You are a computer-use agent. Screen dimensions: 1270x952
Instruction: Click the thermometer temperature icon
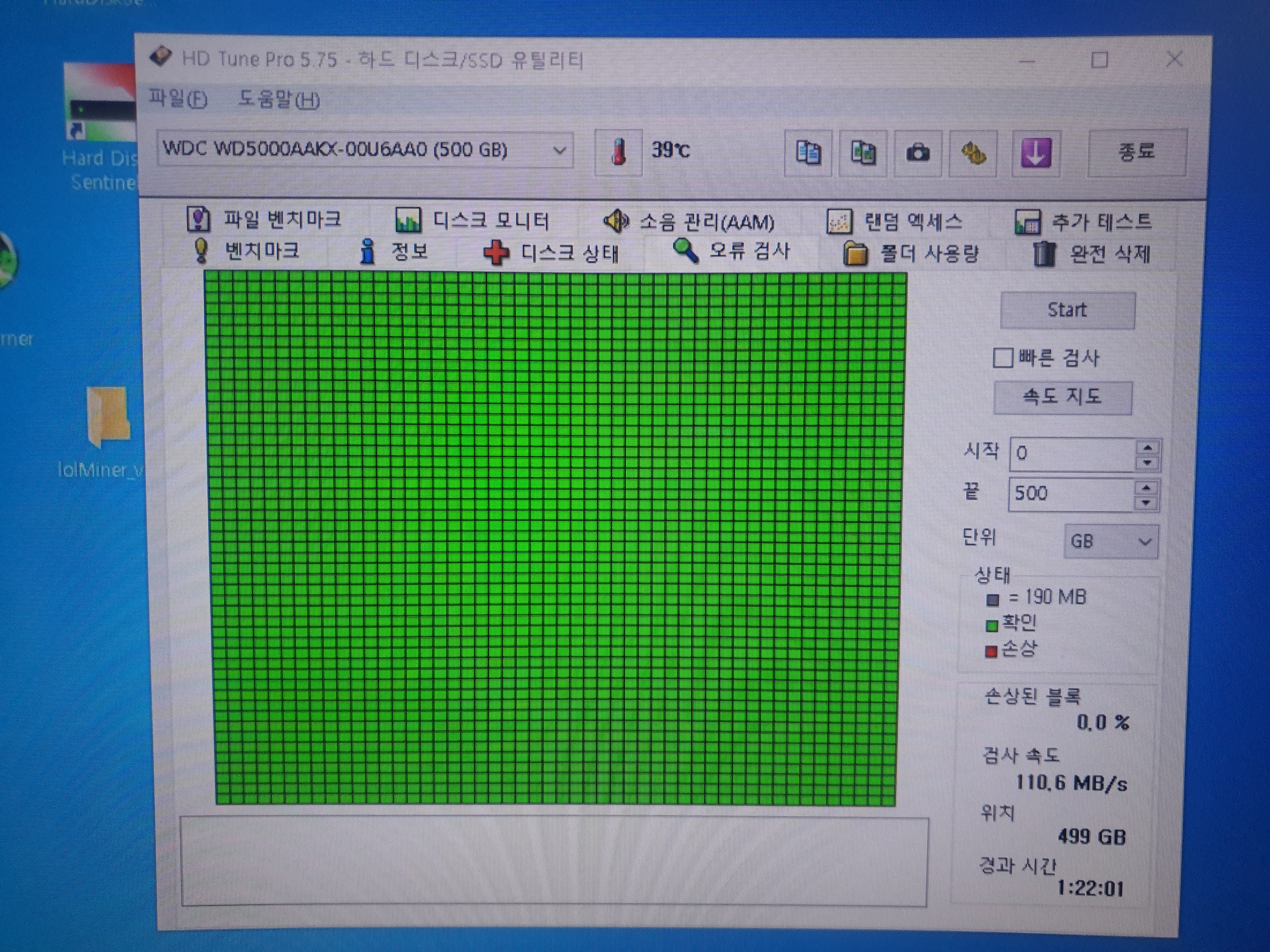(x=618, y=151)
